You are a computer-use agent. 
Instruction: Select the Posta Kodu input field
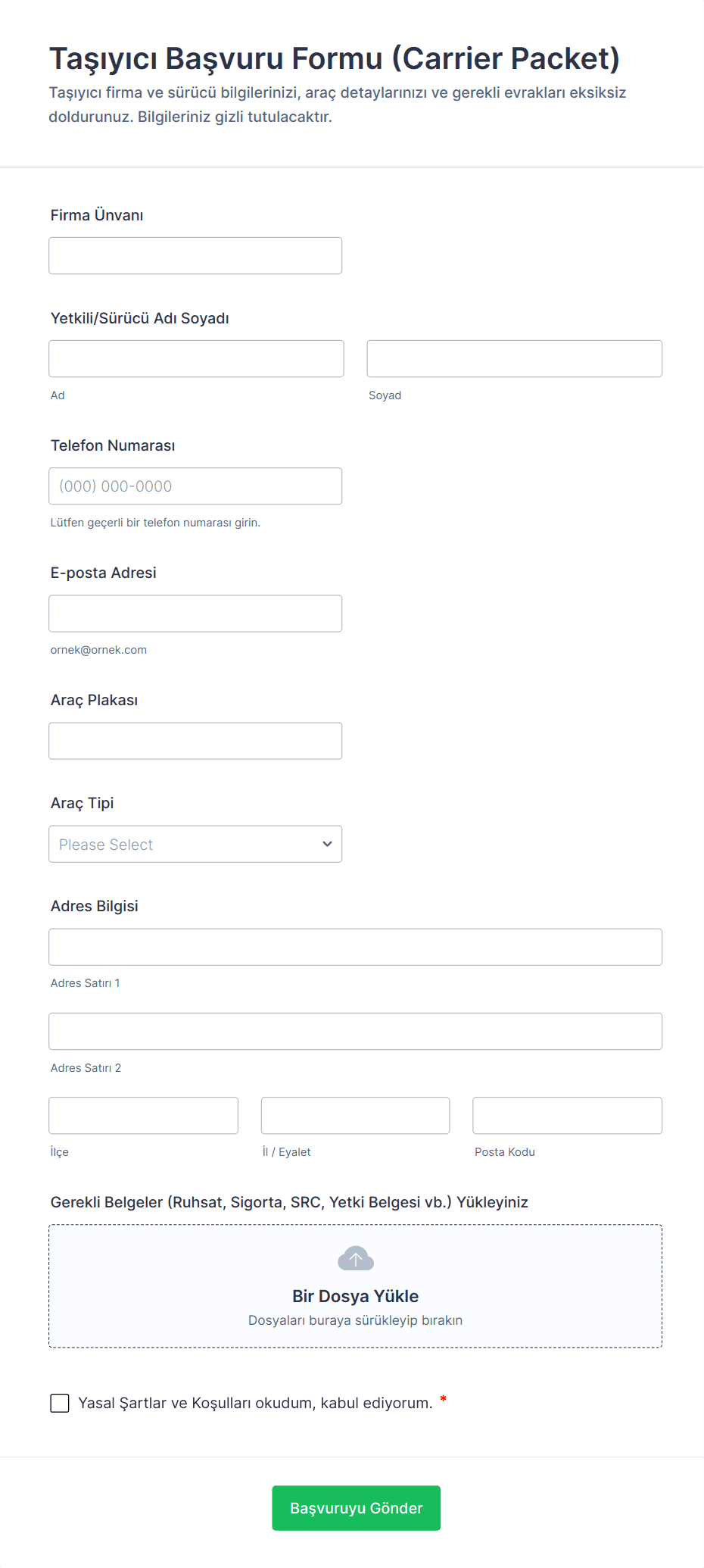point(567,1116)
